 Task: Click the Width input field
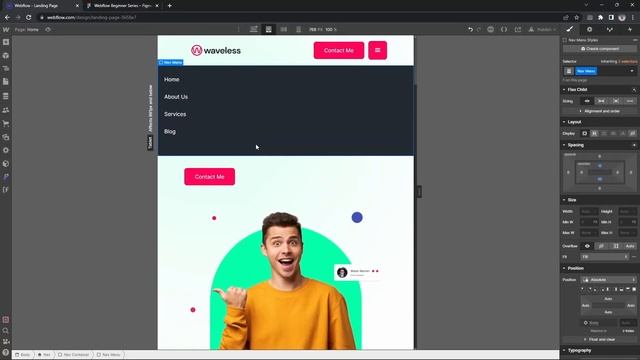click(589, 211)
